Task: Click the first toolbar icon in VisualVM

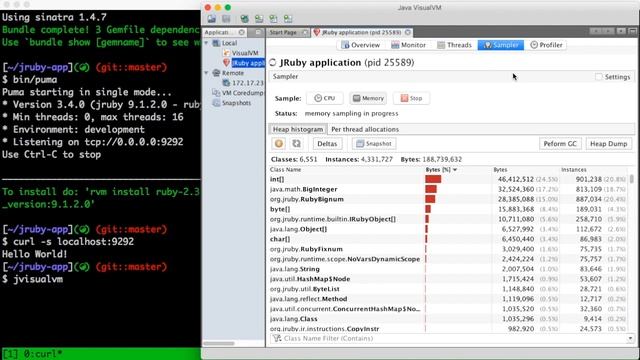Action: pos(211,19)
